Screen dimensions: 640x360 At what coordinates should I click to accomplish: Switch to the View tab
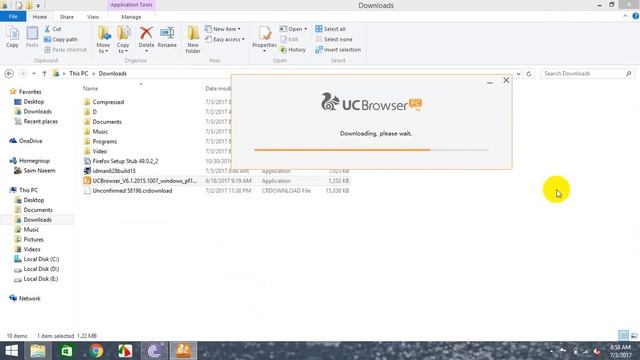93,17
